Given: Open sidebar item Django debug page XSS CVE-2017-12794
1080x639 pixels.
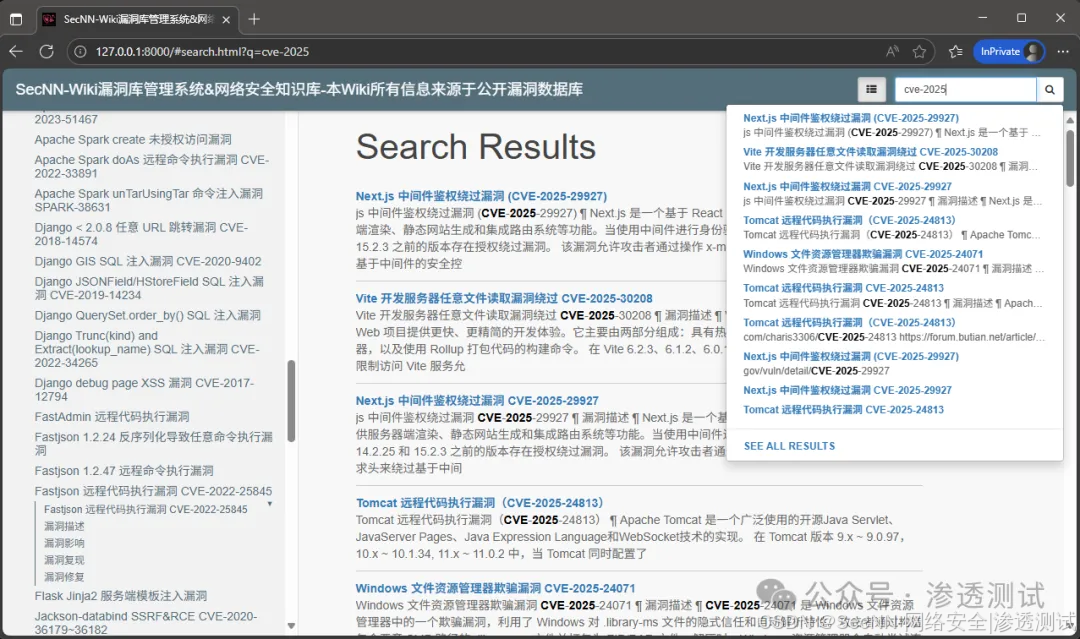Looking at the screenshot, I should (145, 389).
